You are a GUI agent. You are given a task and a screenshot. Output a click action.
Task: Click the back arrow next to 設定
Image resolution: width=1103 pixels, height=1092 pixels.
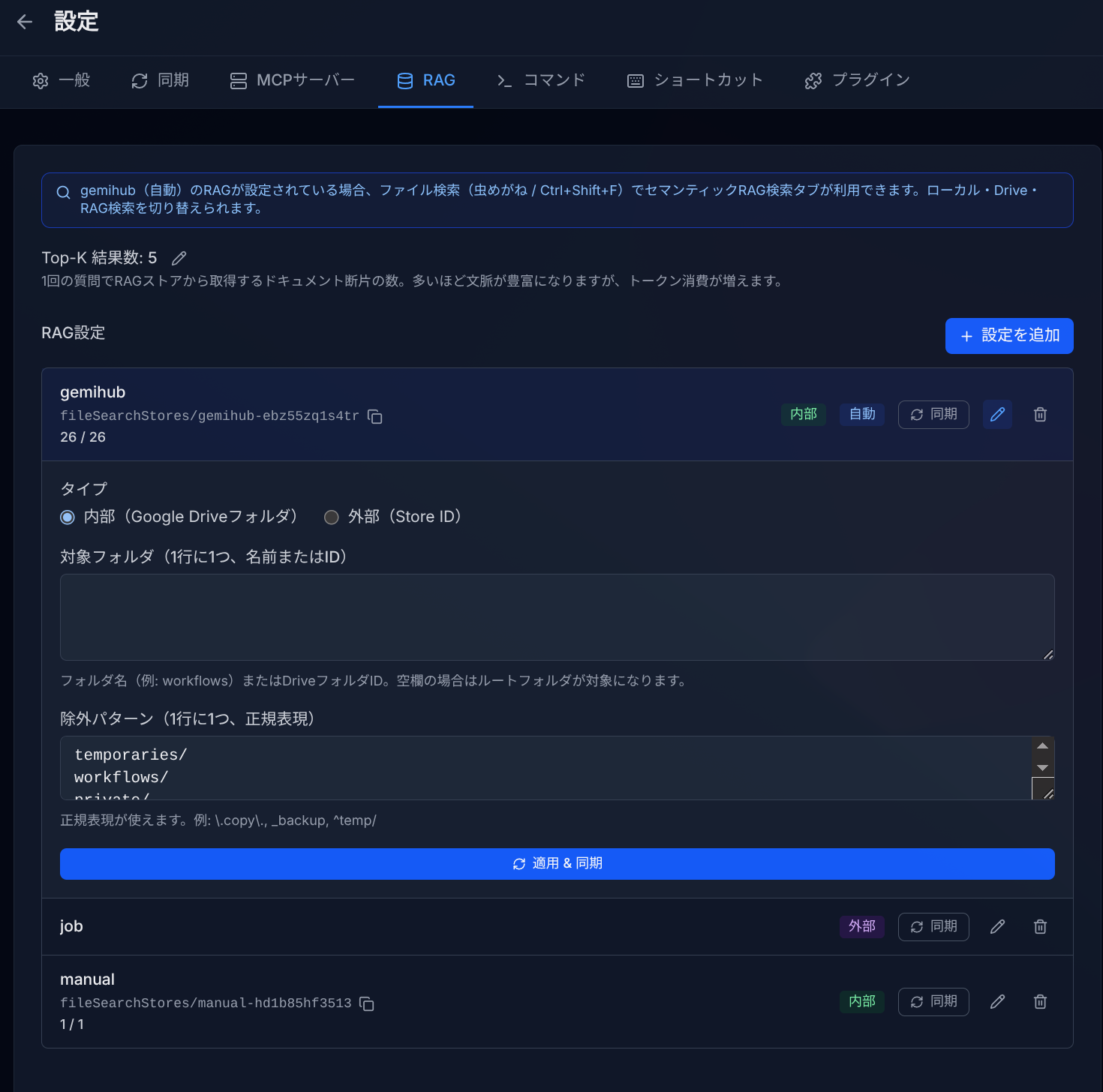click(25, 22)
